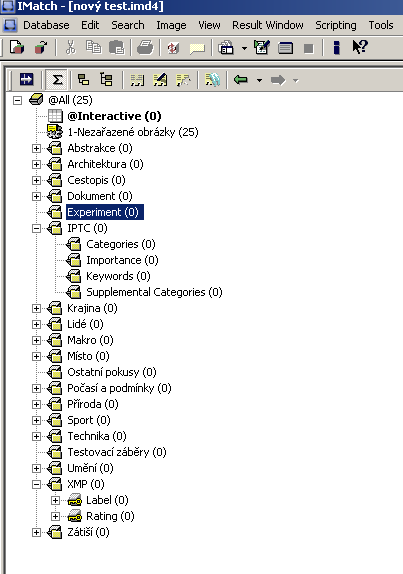This screenshot has width=403, height=574.
Task: Select 'Technika (0)' category
Action: tap(97, 436)
